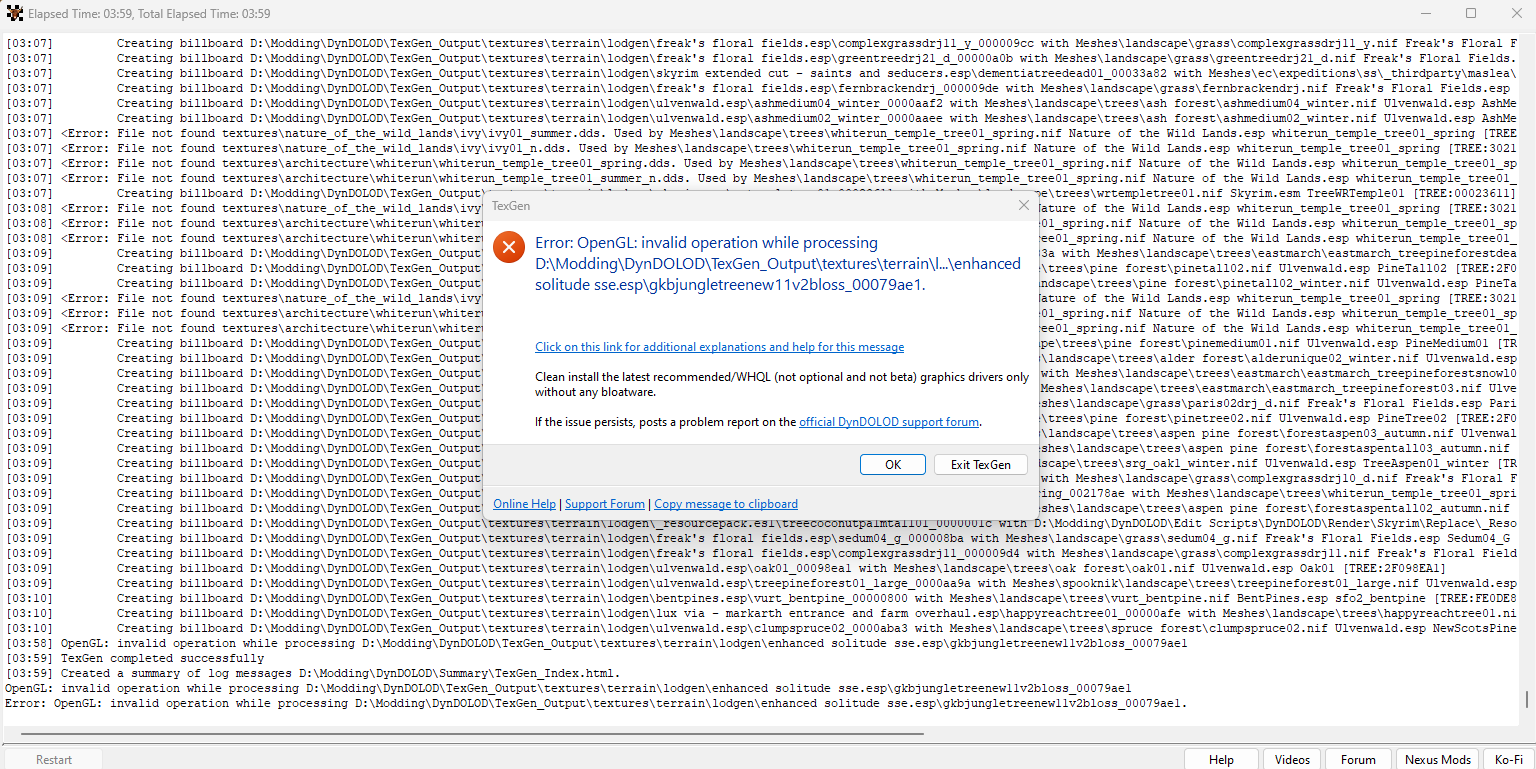
Task: Copy message to clipboard link
Action: 726,504
